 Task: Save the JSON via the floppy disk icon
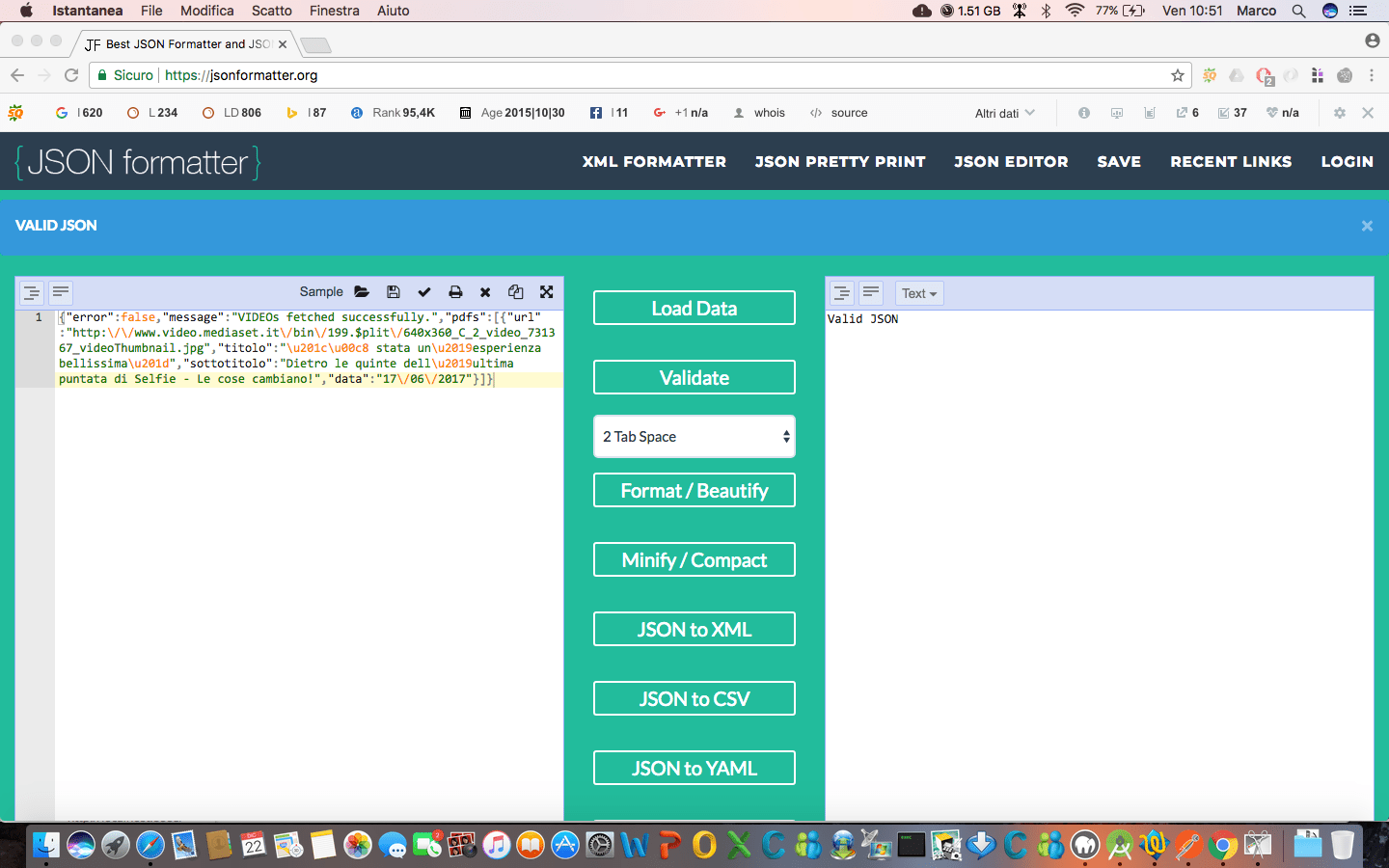pyautogui.click(x=393, y=291)
